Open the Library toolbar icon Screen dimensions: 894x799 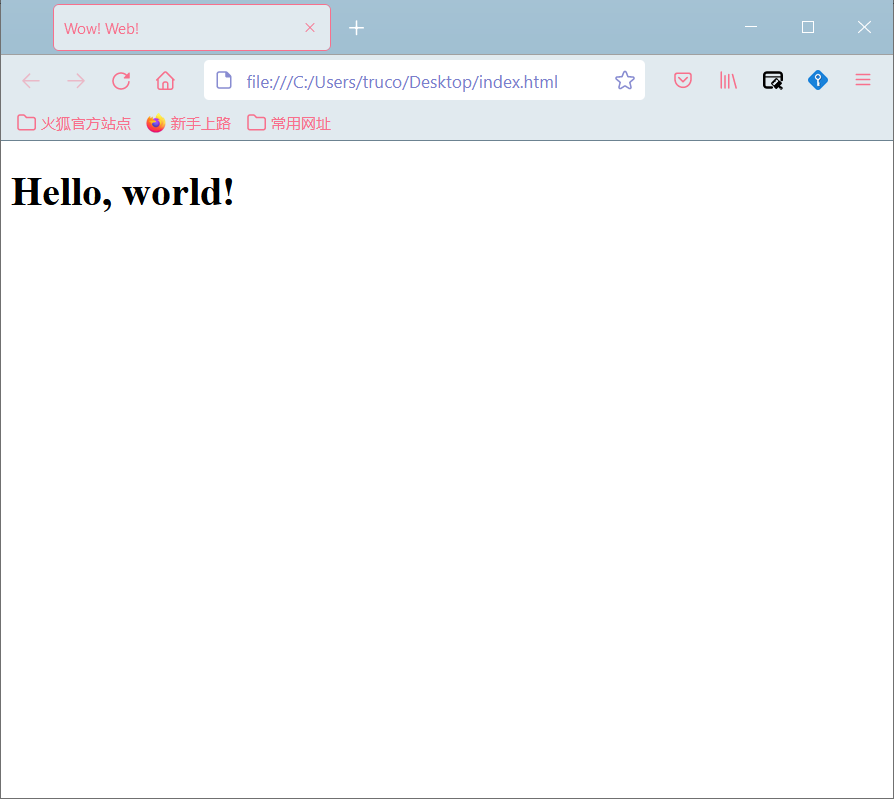[728, 81]
